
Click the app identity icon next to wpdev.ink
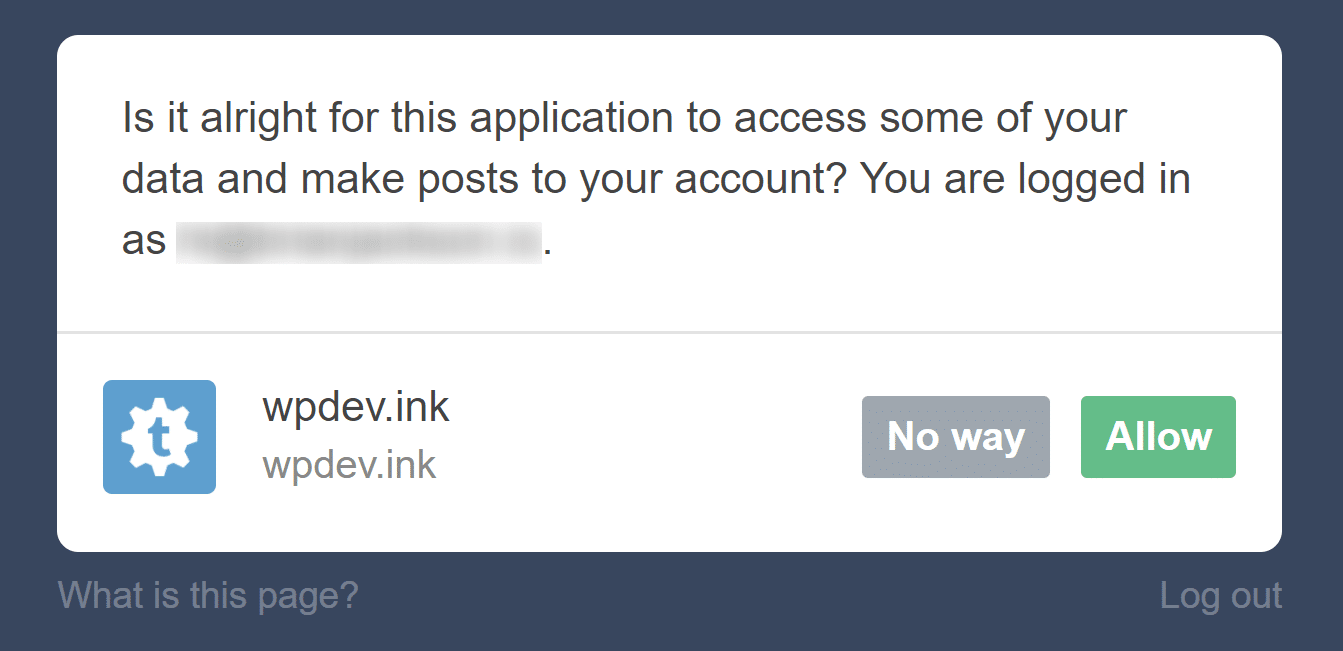[159, 436]
